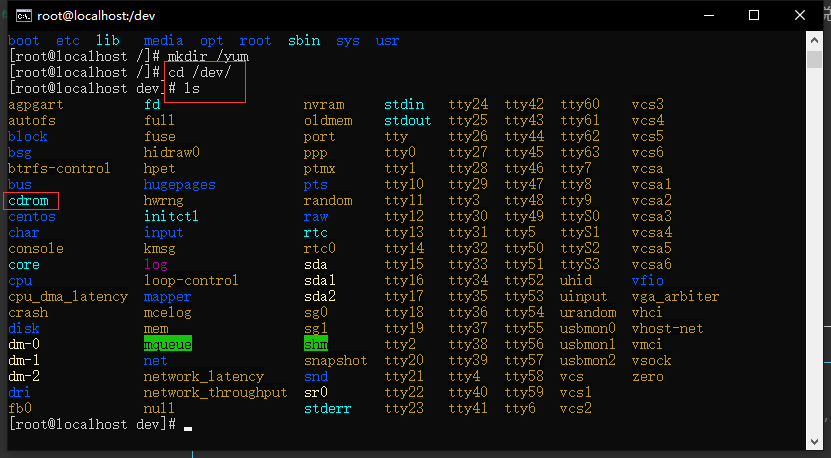This screenshot has width=831, height=458.
Task: Minimize the terminal window
Action: click(x=710, y=16)
